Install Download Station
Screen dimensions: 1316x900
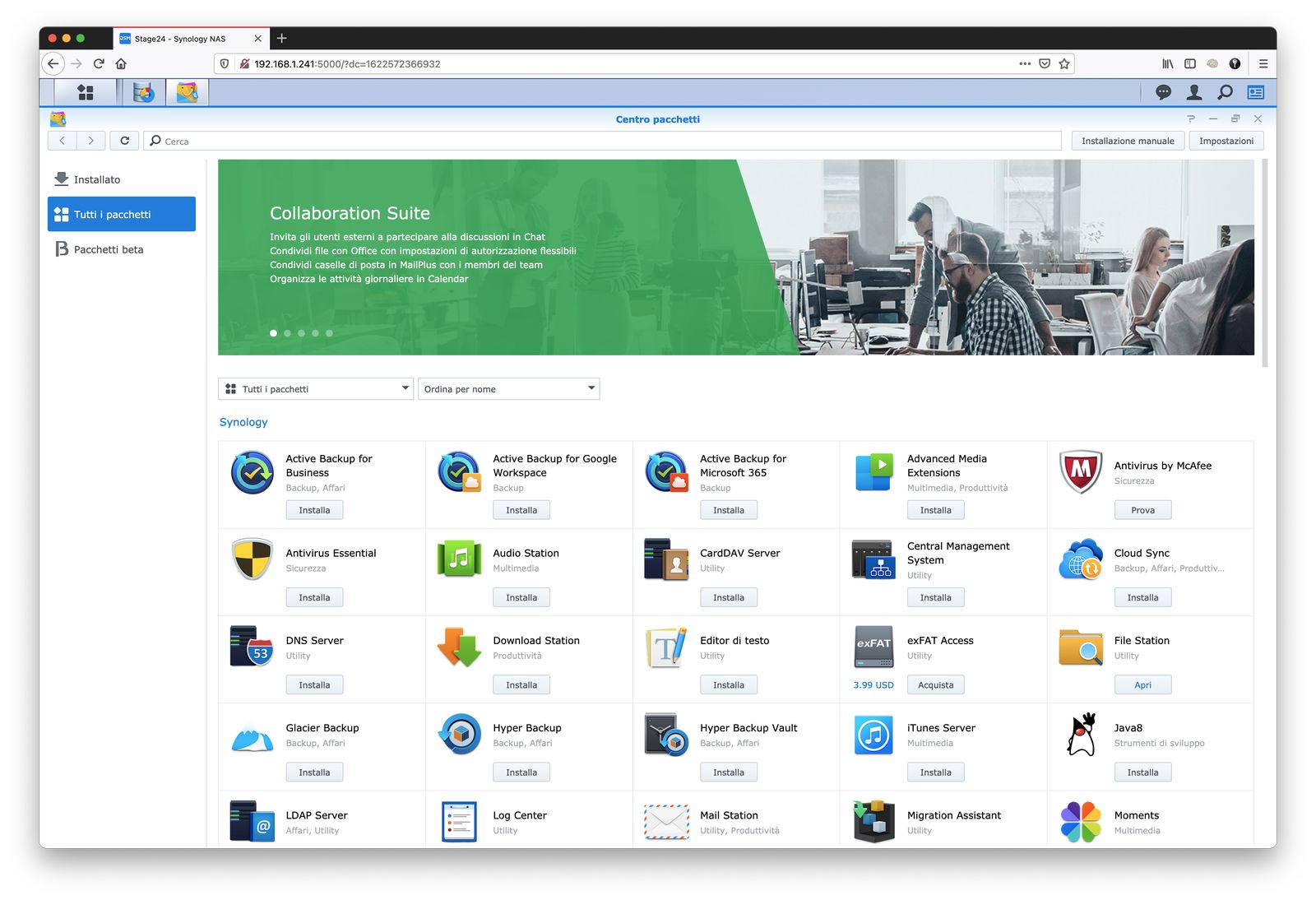point(521,684)
